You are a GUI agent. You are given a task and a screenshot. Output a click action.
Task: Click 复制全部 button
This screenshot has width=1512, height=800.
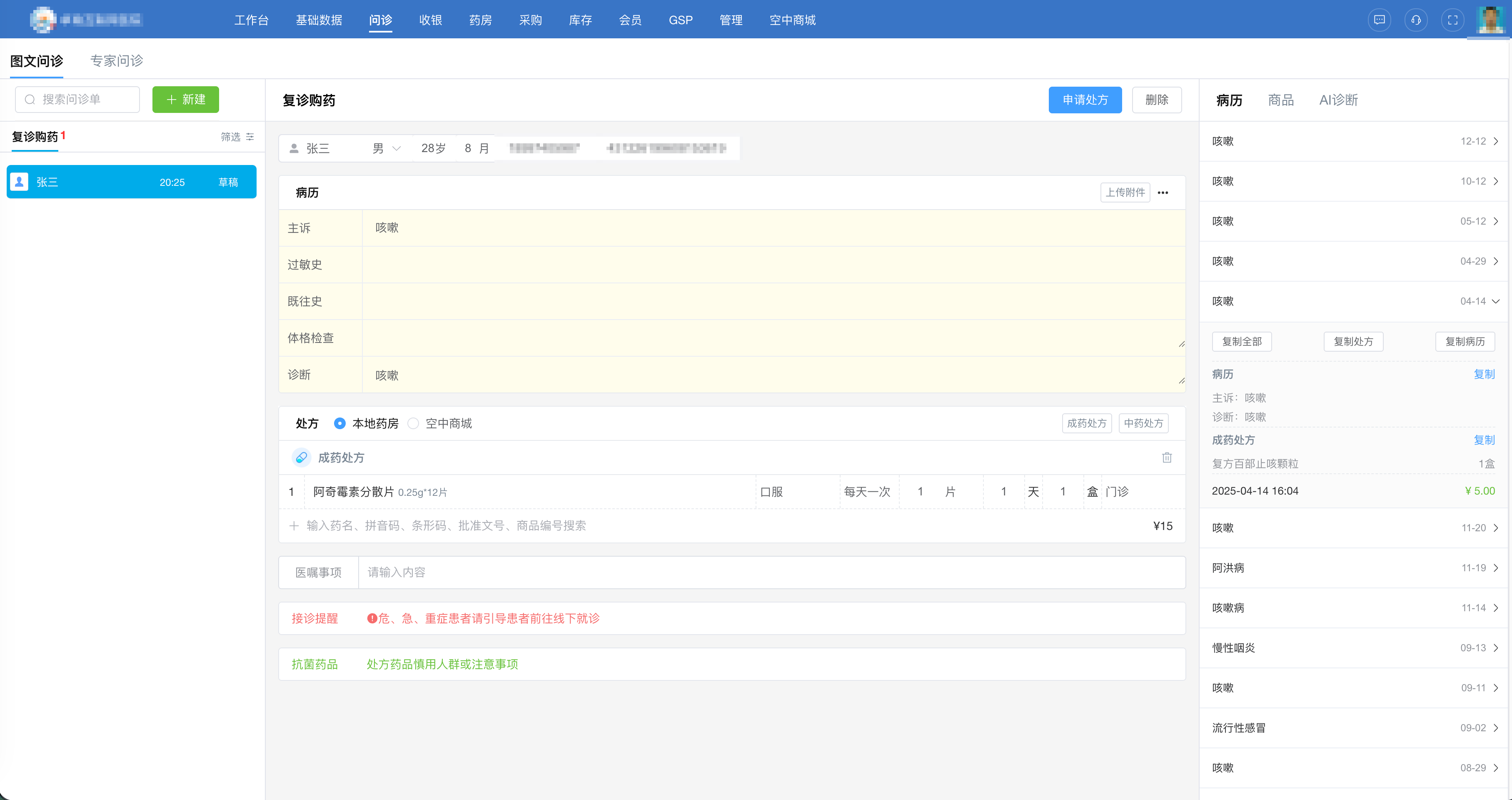pos(1241,342)
